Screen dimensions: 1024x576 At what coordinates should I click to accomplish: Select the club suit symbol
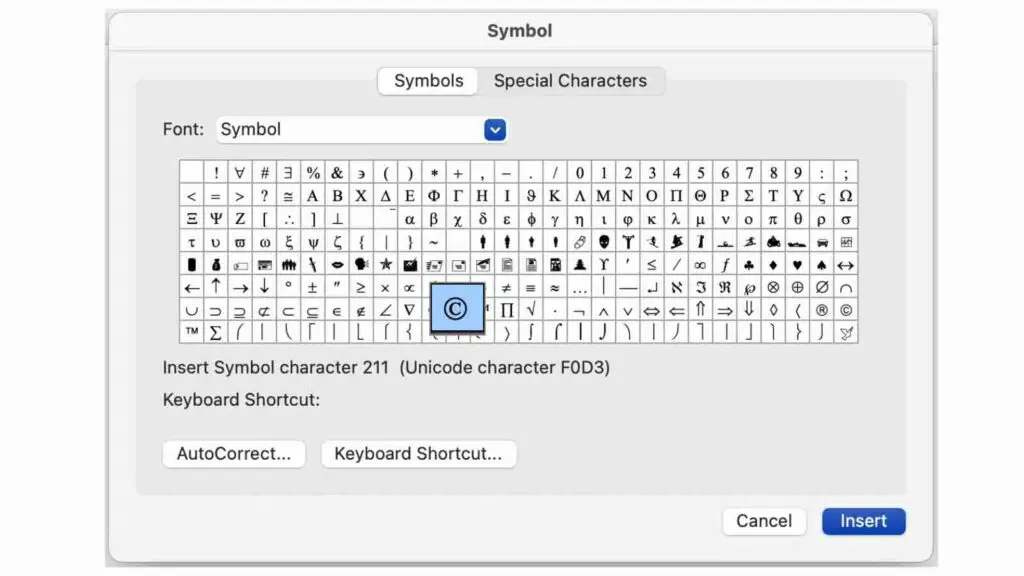[x=750, y=264]
